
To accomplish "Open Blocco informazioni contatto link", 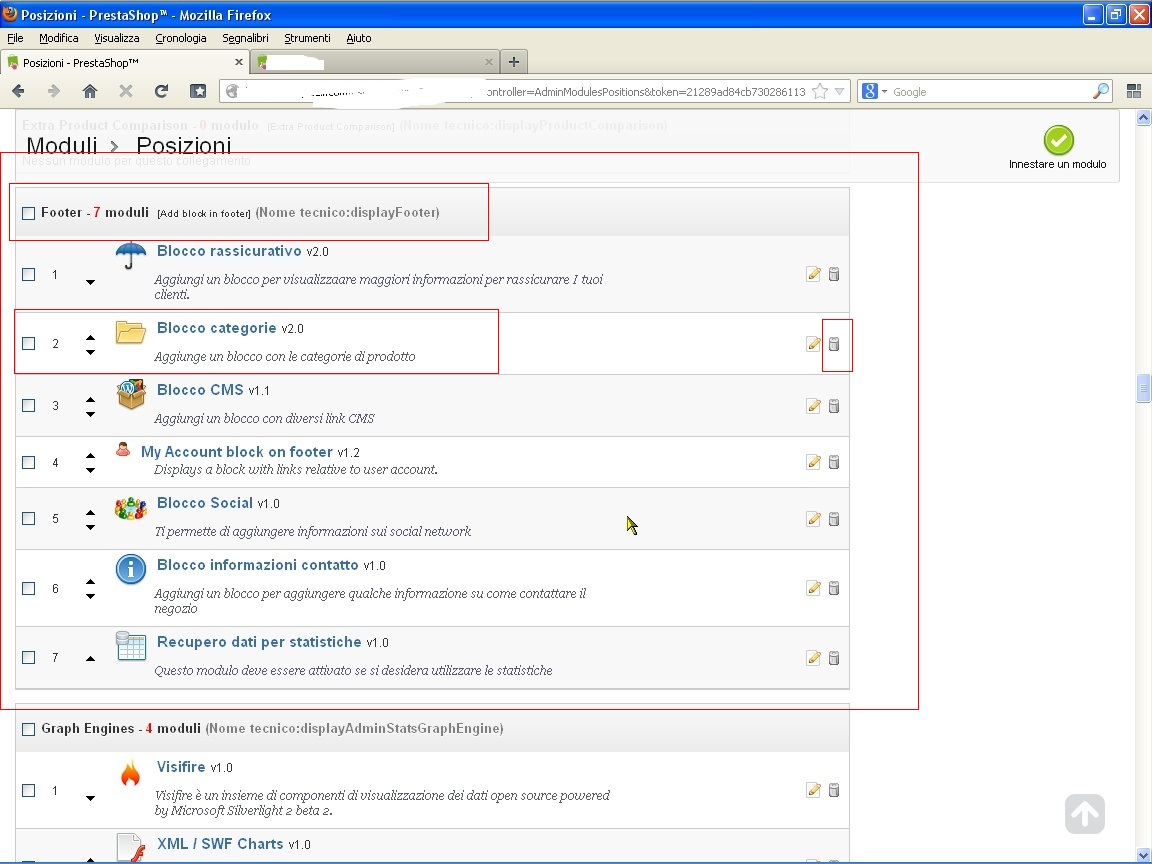I will tap(257, 565).
